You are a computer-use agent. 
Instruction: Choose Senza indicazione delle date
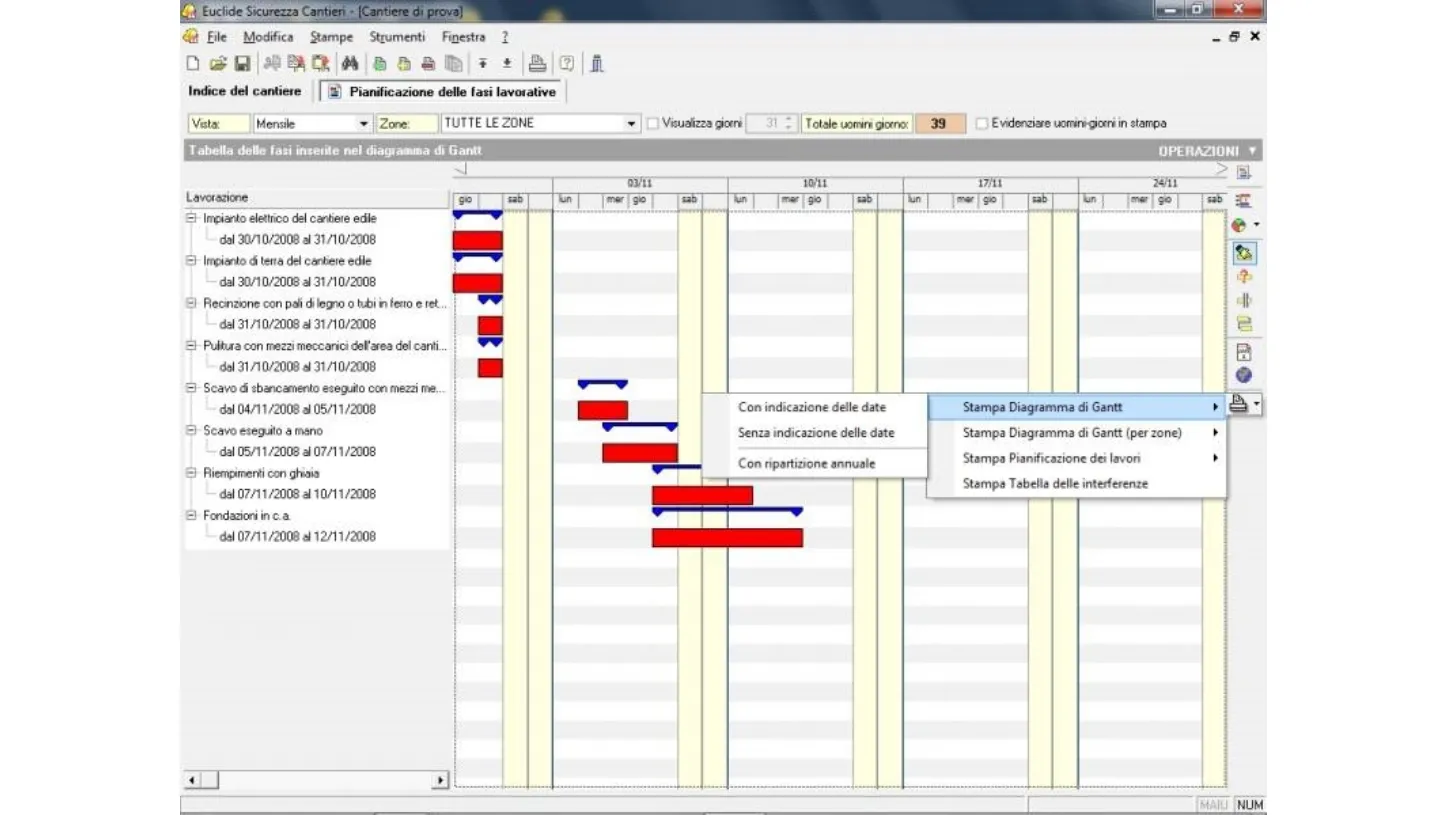click(814, 433)
